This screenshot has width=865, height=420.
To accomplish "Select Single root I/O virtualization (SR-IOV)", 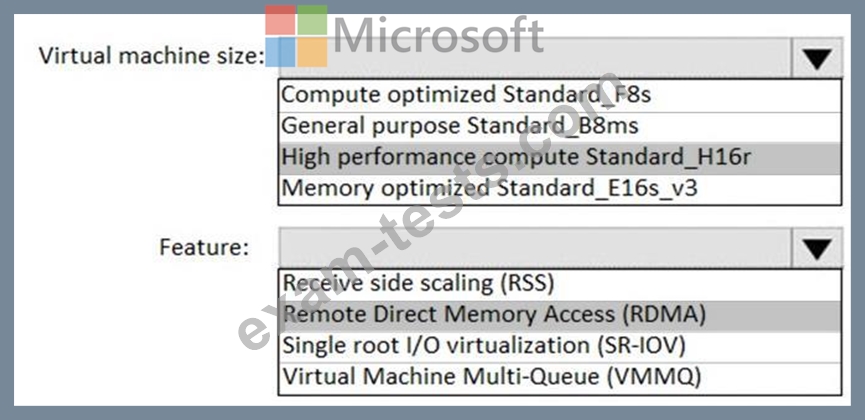I will pyautogui.click(x=560, y=347).
